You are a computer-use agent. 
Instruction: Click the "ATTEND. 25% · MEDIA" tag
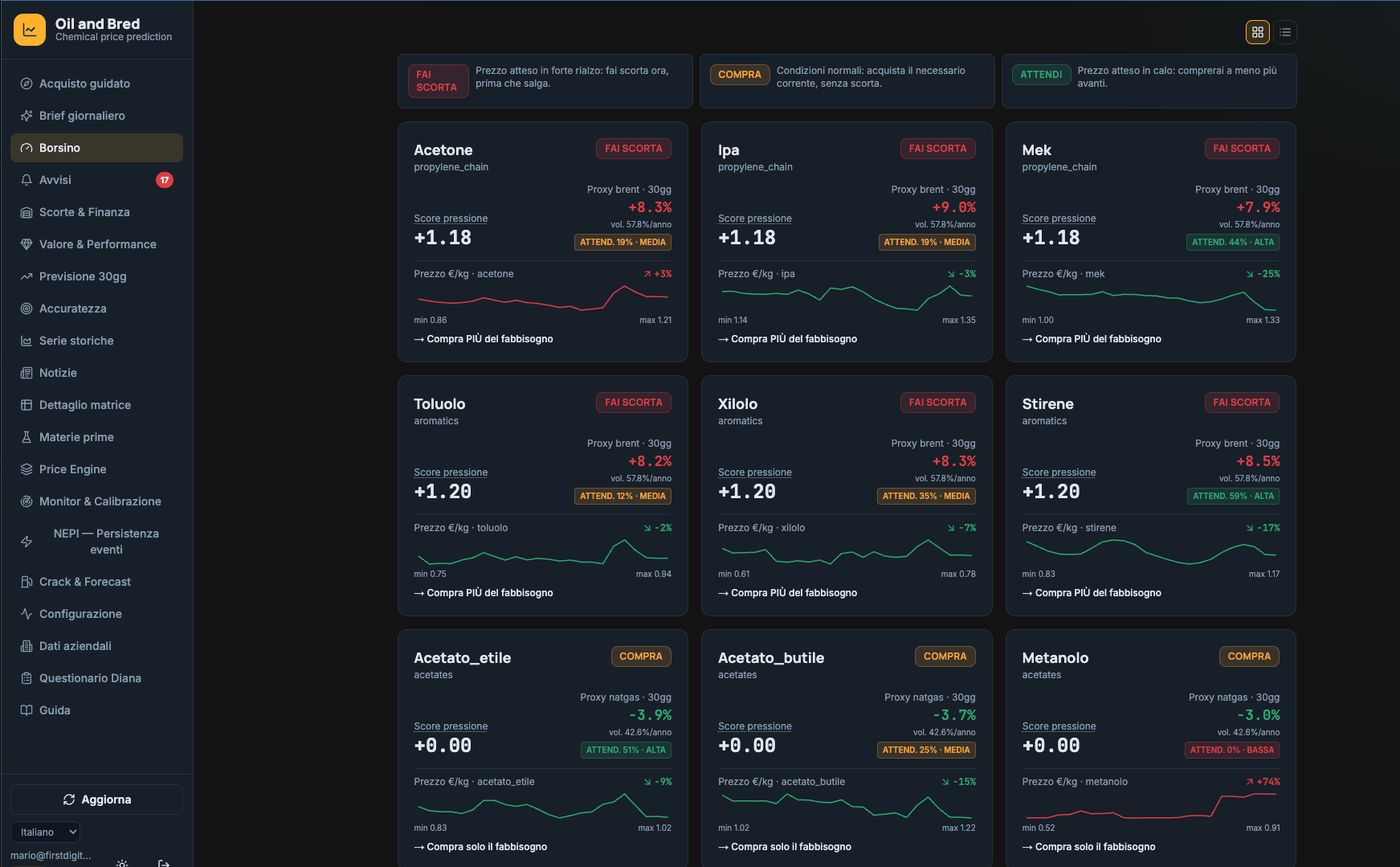pos(926,750)
